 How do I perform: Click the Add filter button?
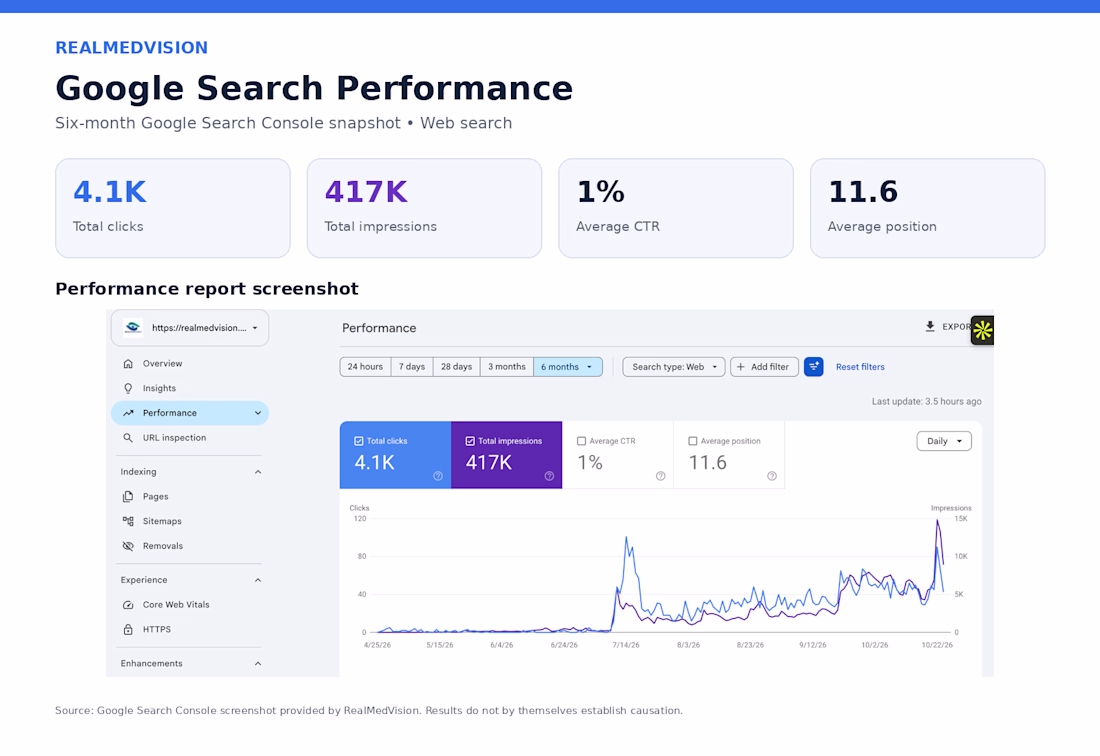[x=764, y=367]
